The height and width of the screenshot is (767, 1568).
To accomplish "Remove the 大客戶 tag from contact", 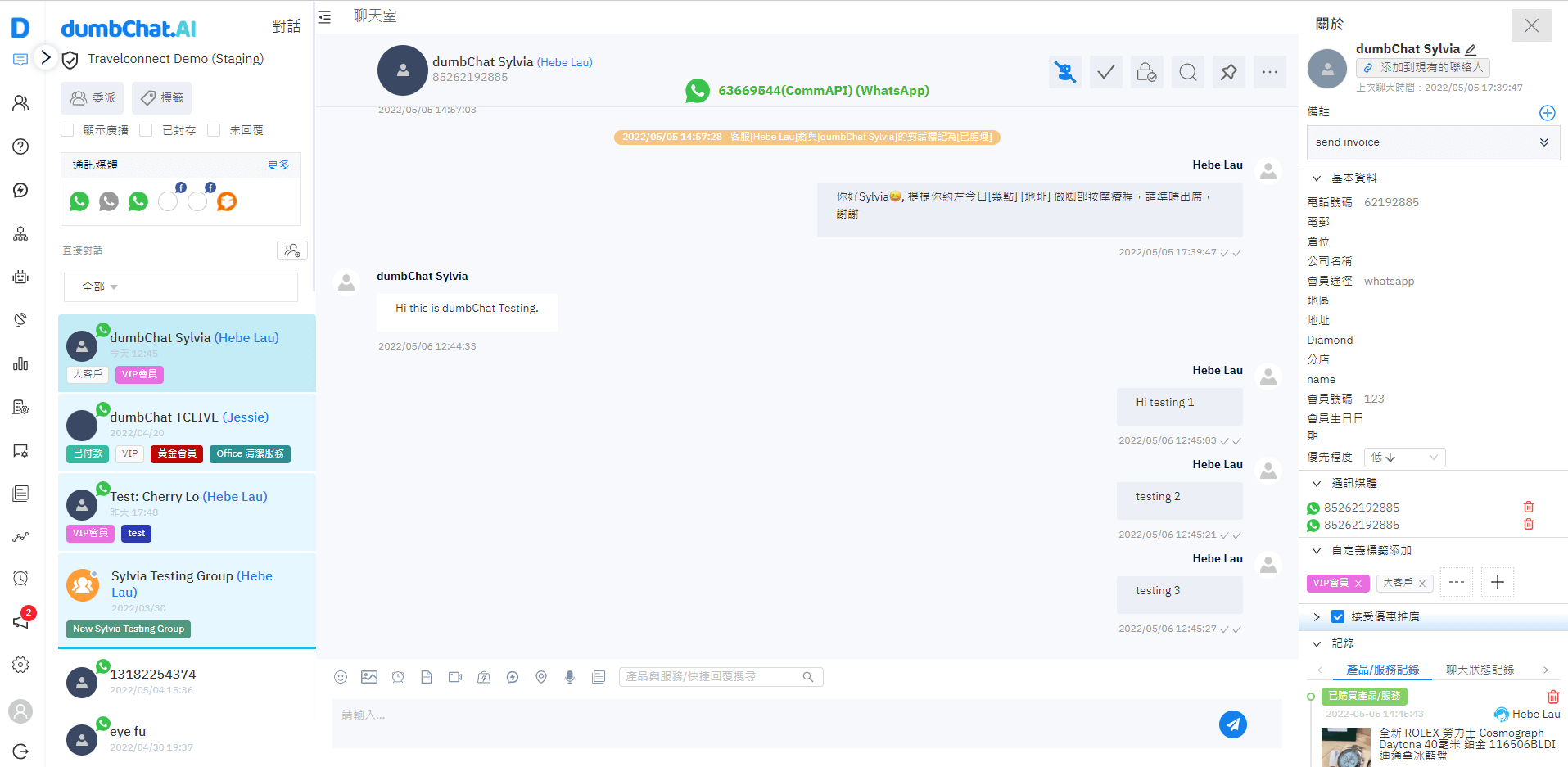I will point(1422,584).
